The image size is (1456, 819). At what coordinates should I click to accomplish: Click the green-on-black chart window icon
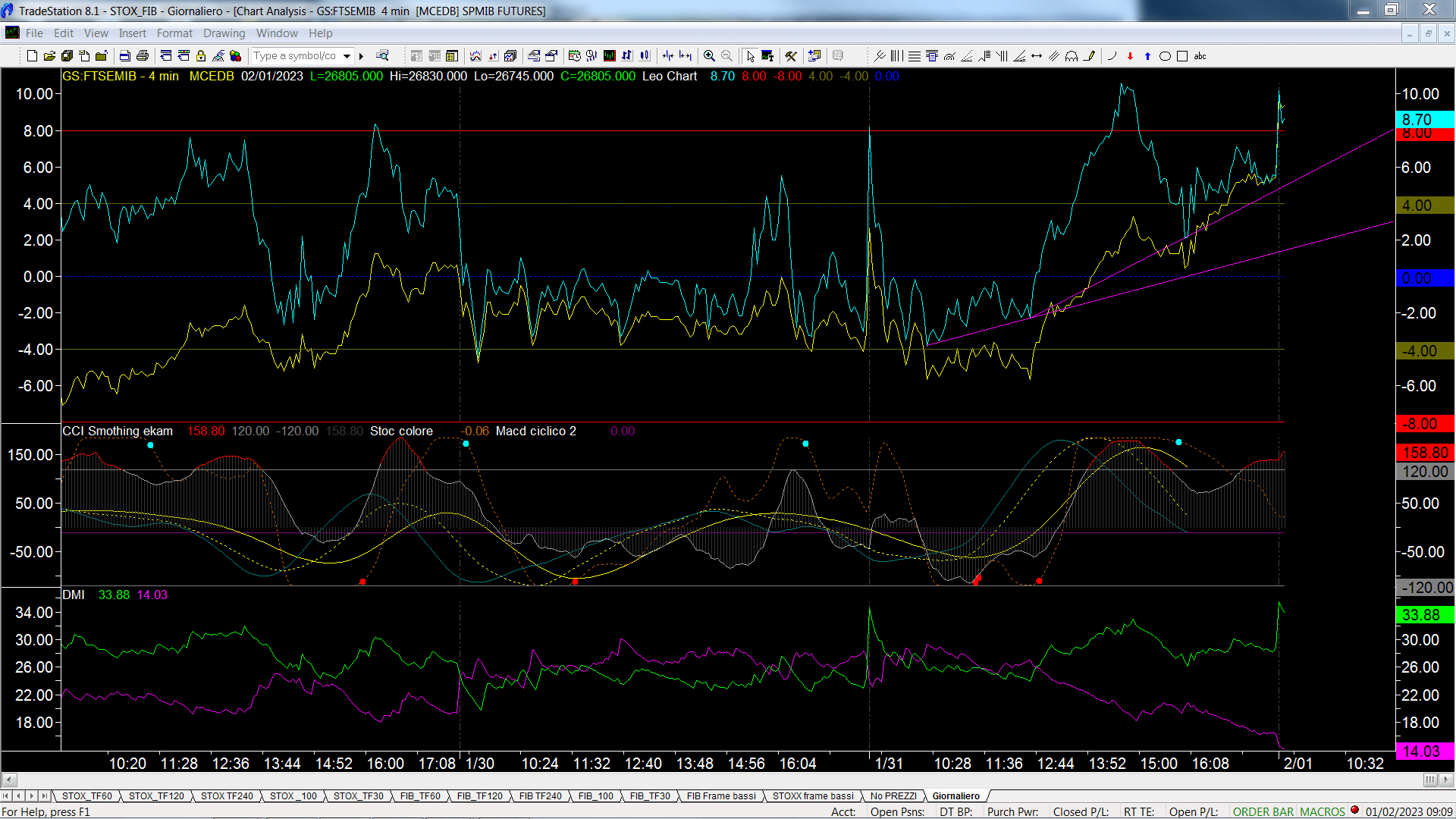point(609,56)
